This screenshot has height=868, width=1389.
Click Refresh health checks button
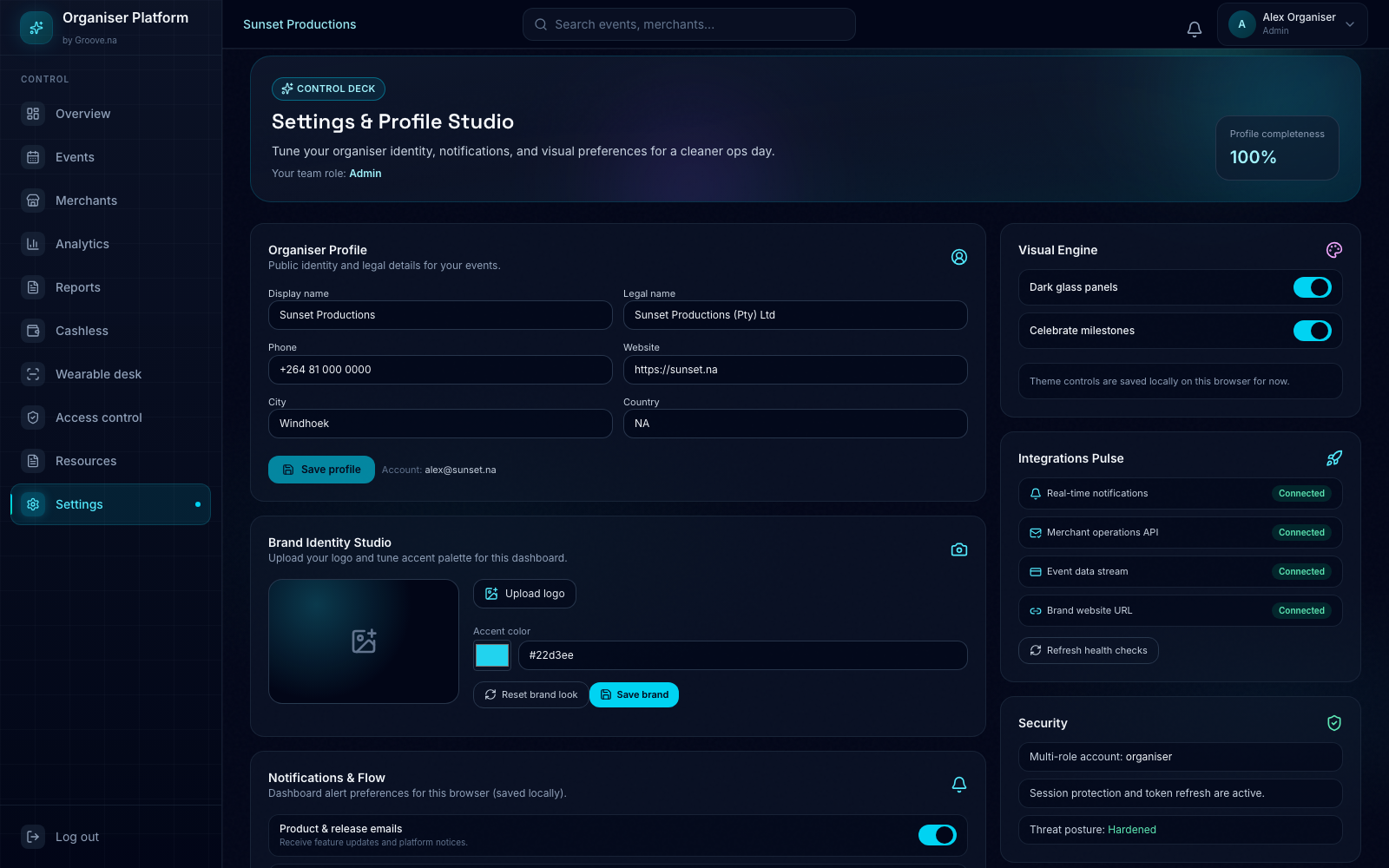[1088, 650]
